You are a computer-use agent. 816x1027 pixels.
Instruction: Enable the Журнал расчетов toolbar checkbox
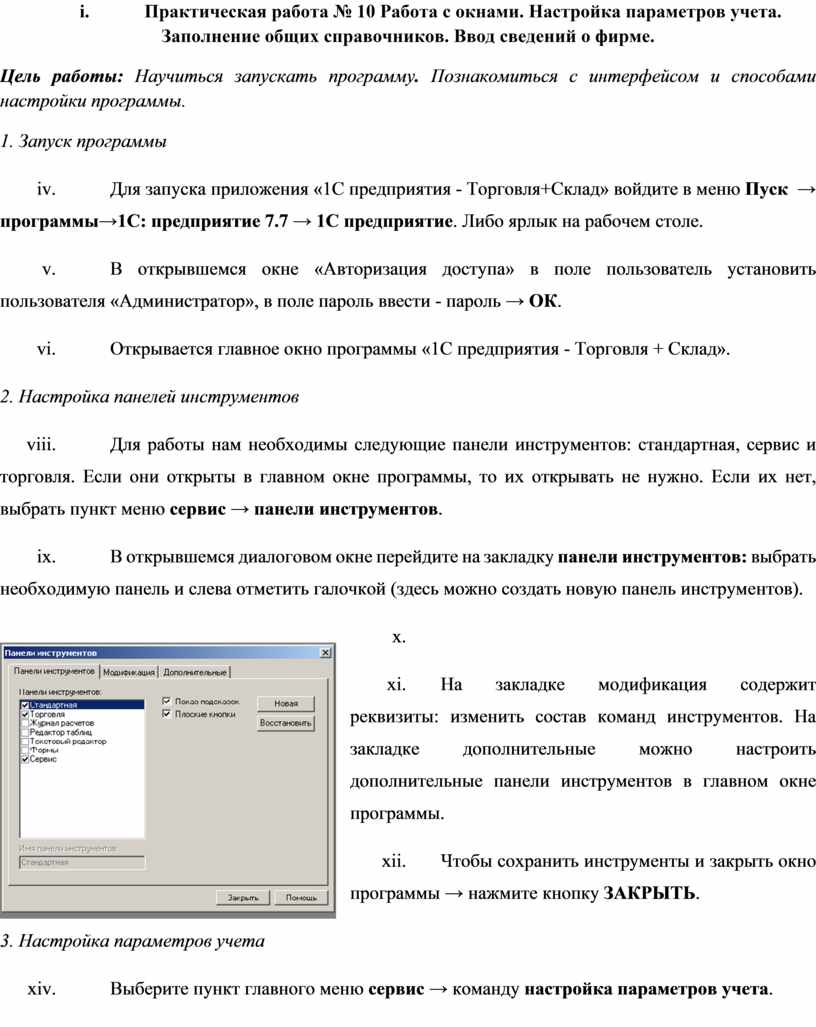[x=25, y=723]
